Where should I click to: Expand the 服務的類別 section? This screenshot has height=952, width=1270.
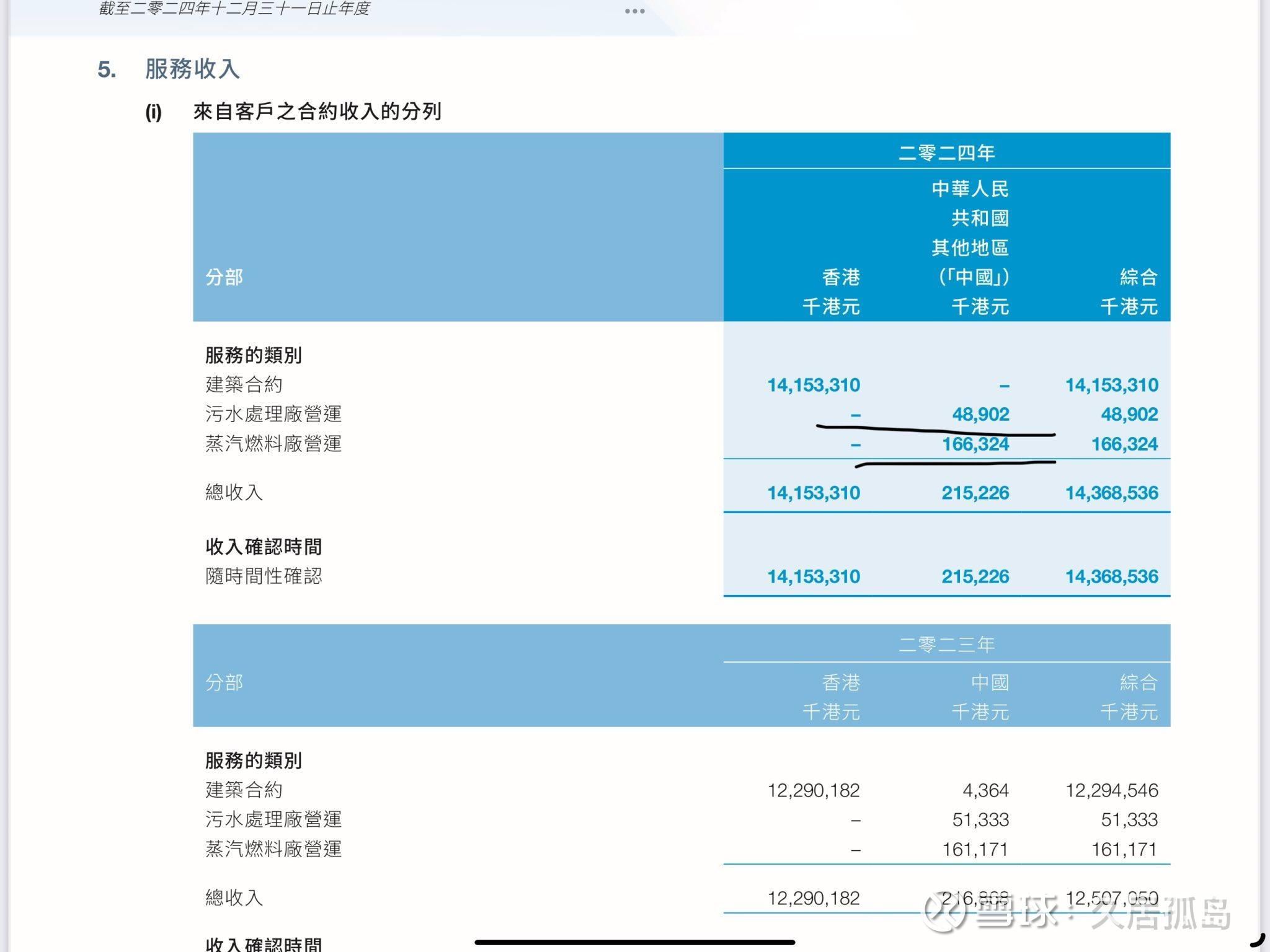click(254, 354)
